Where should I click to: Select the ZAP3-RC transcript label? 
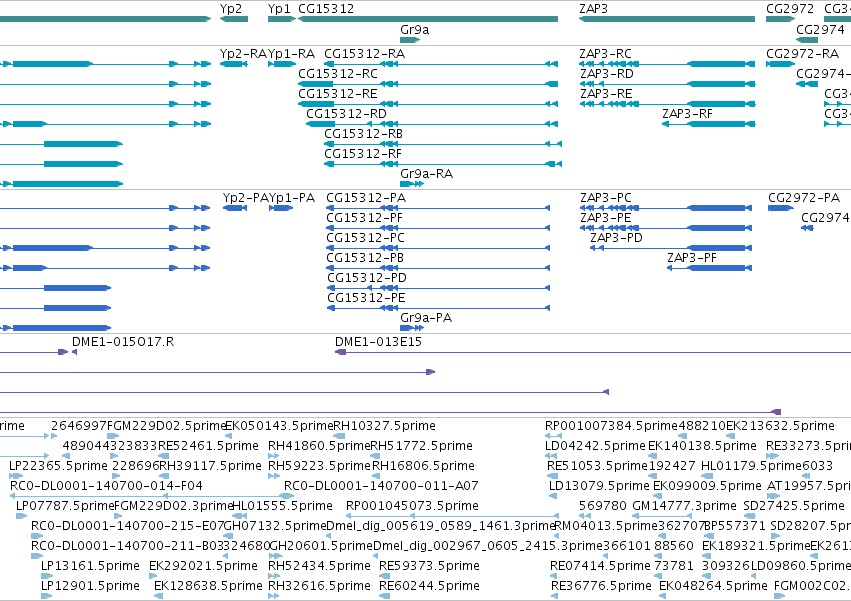click(605, 54)
